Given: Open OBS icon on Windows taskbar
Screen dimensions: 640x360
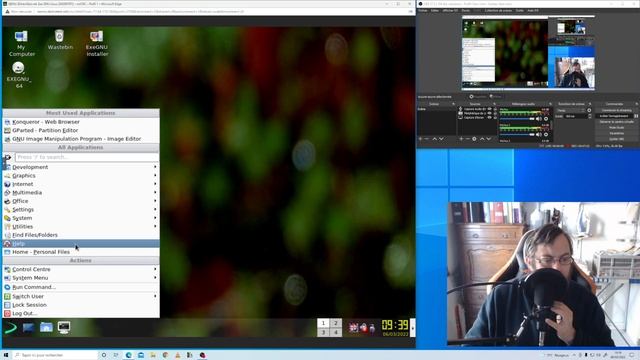Looking at the screenshot, I should (x=202, y=355).
